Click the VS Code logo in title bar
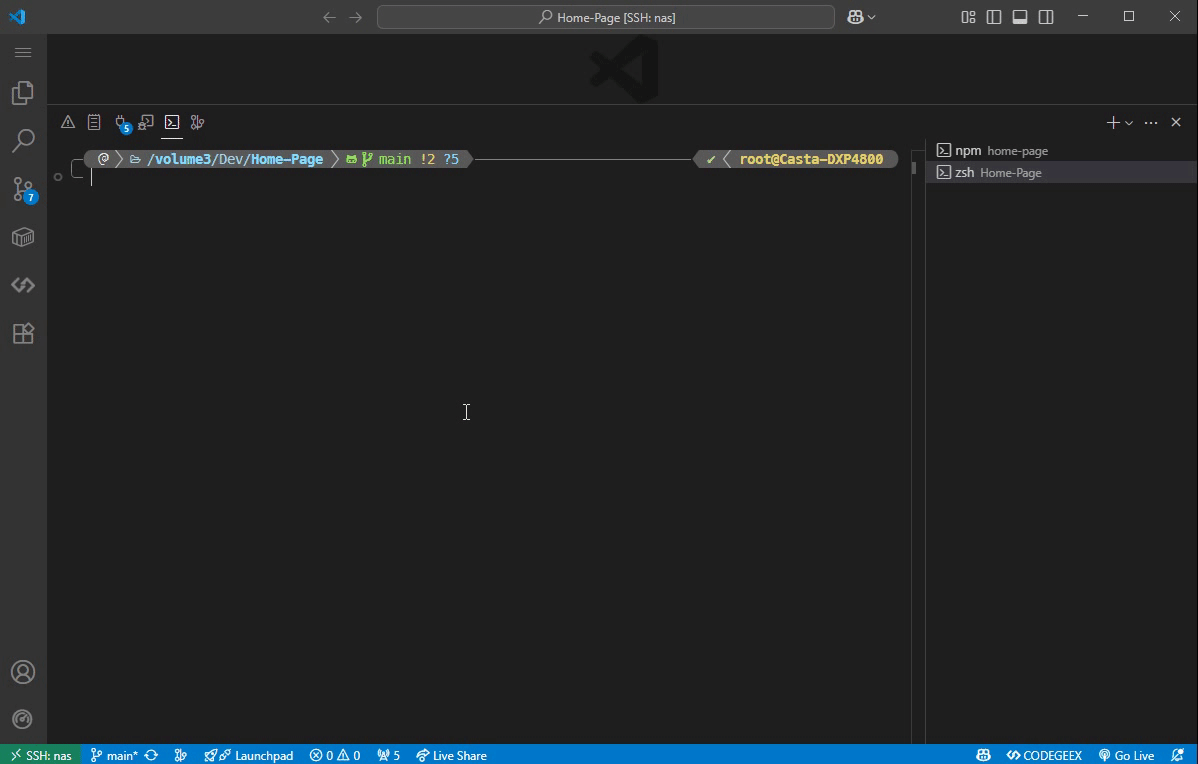1198x764 pixels. pyautogui.click(x=17, y=17)
